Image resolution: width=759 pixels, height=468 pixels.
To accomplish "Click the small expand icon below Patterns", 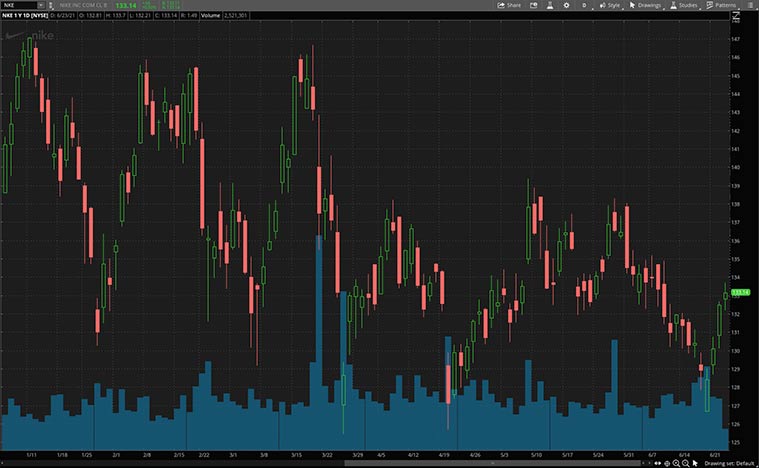I will tap(737, 17).
